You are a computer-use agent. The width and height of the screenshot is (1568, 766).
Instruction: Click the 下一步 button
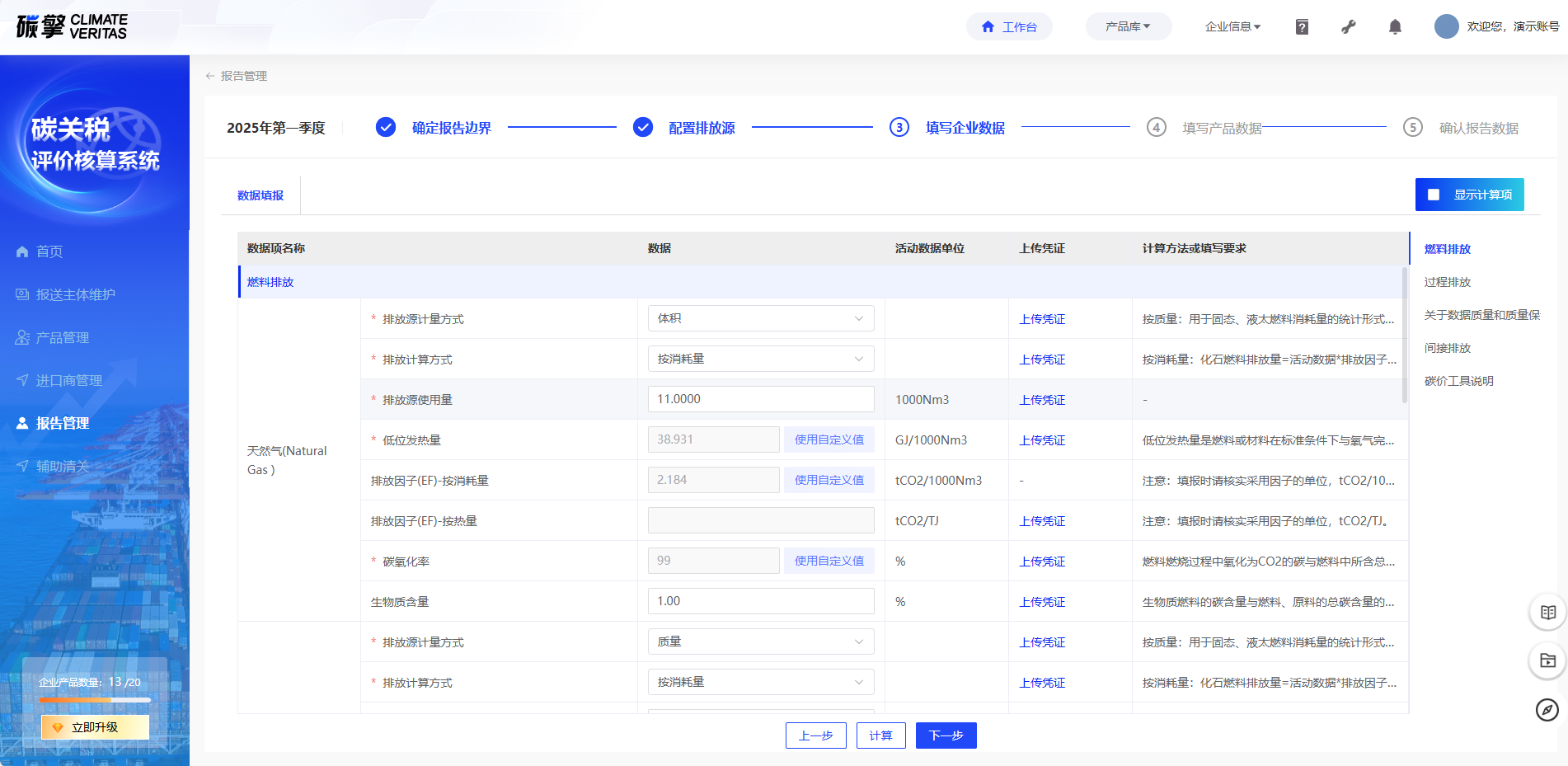[946, 735]
